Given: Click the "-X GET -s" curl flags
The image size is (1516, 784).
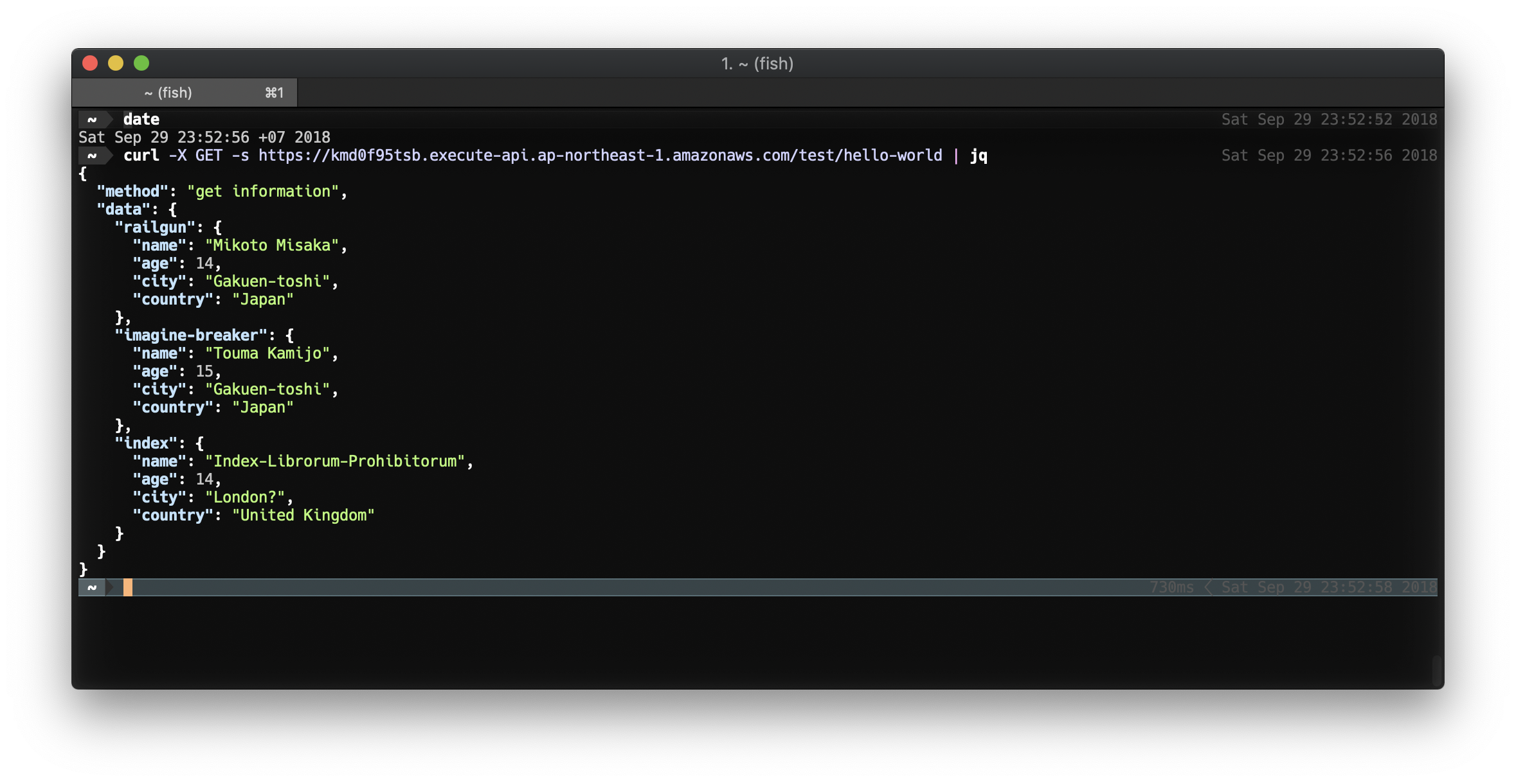Looking at the screenshot, I should point(209,156).
